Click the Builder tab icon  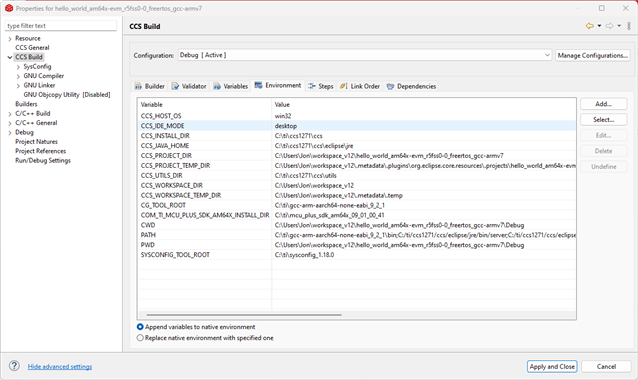coord(138,86)
